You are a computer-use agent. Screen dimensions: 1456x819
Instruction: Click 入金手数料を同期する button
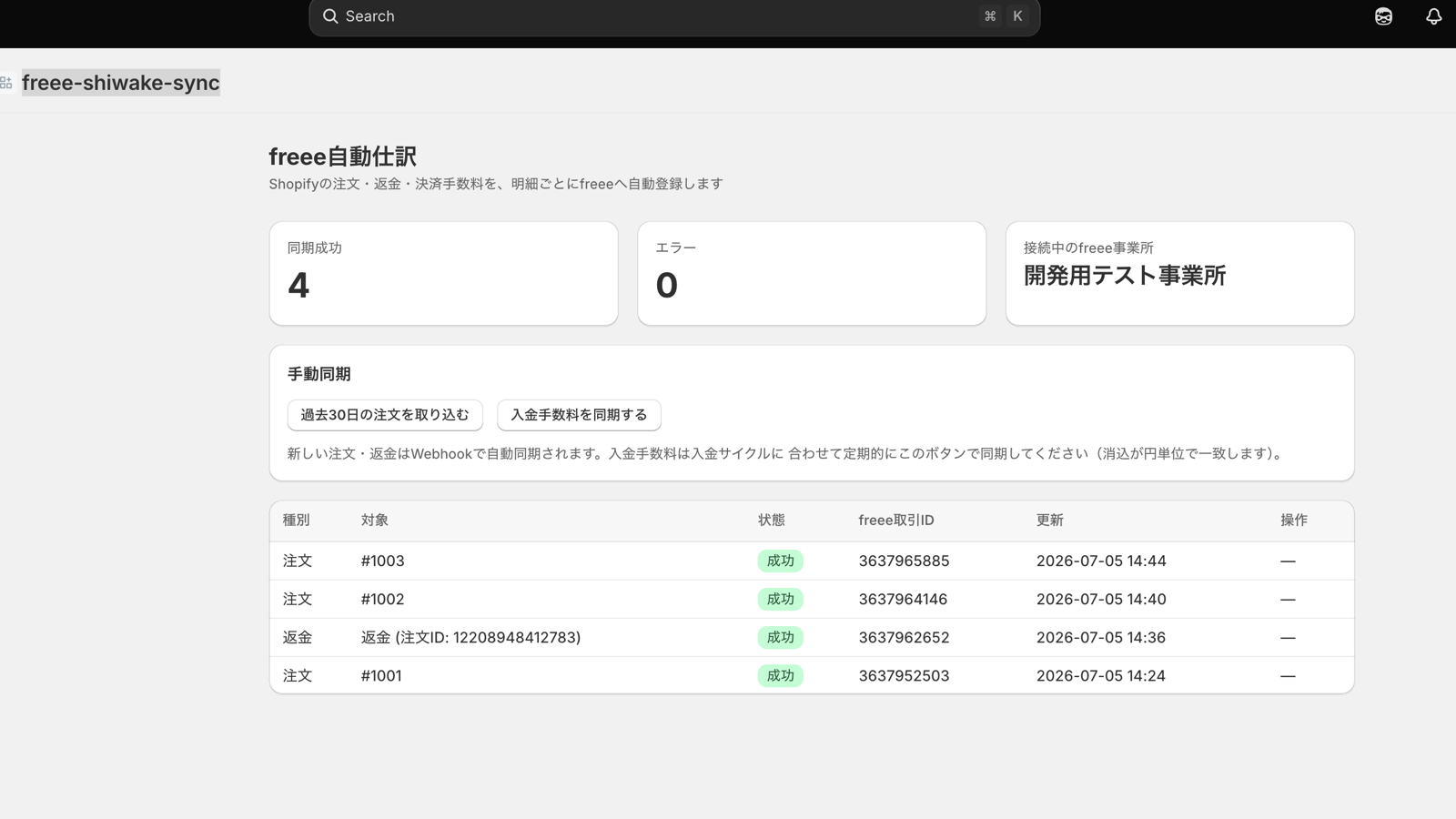tap(579, 415)
